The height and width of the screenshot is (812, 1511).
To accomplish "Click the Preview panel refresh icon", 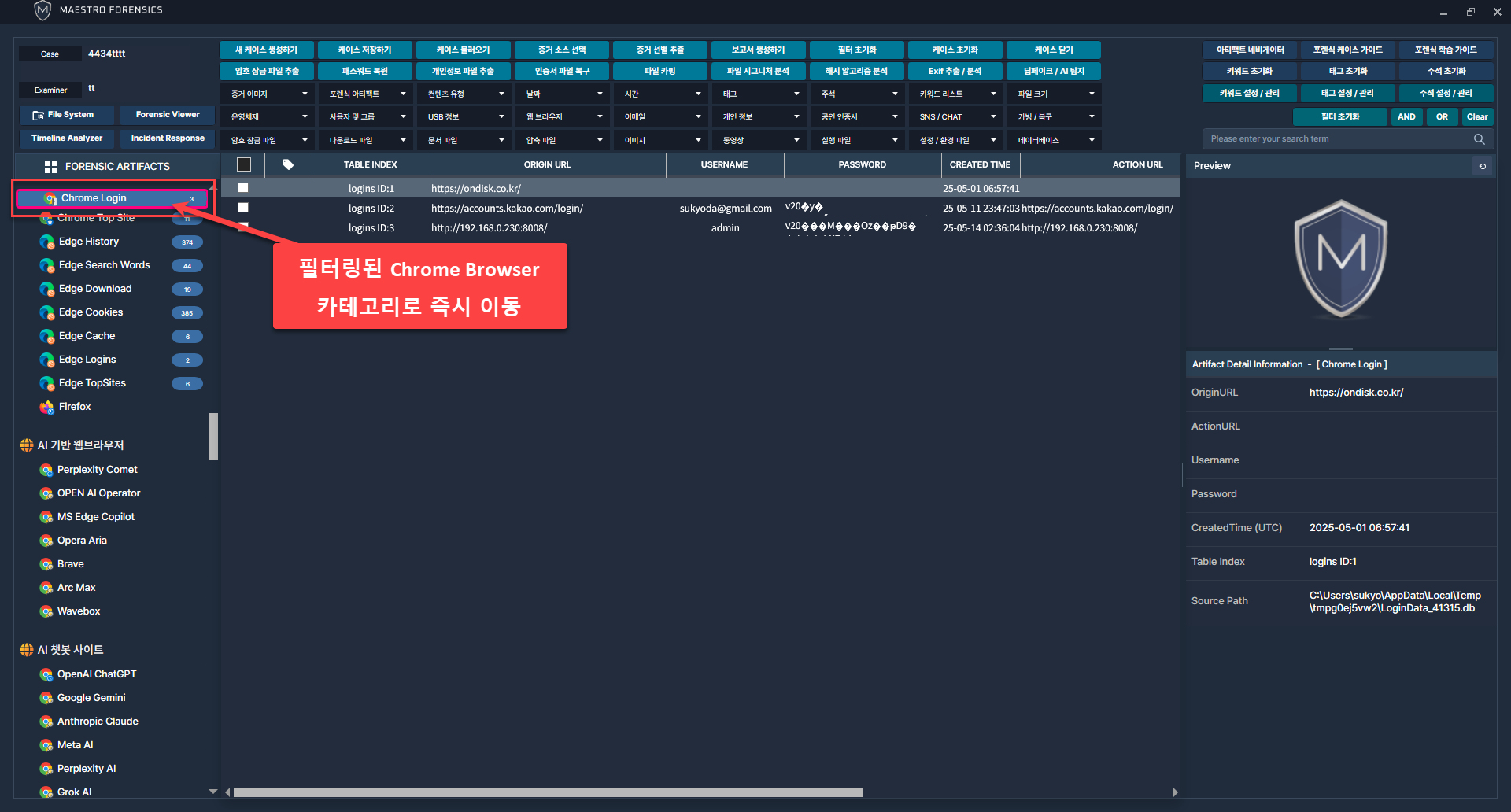I will click(1483, 166).
